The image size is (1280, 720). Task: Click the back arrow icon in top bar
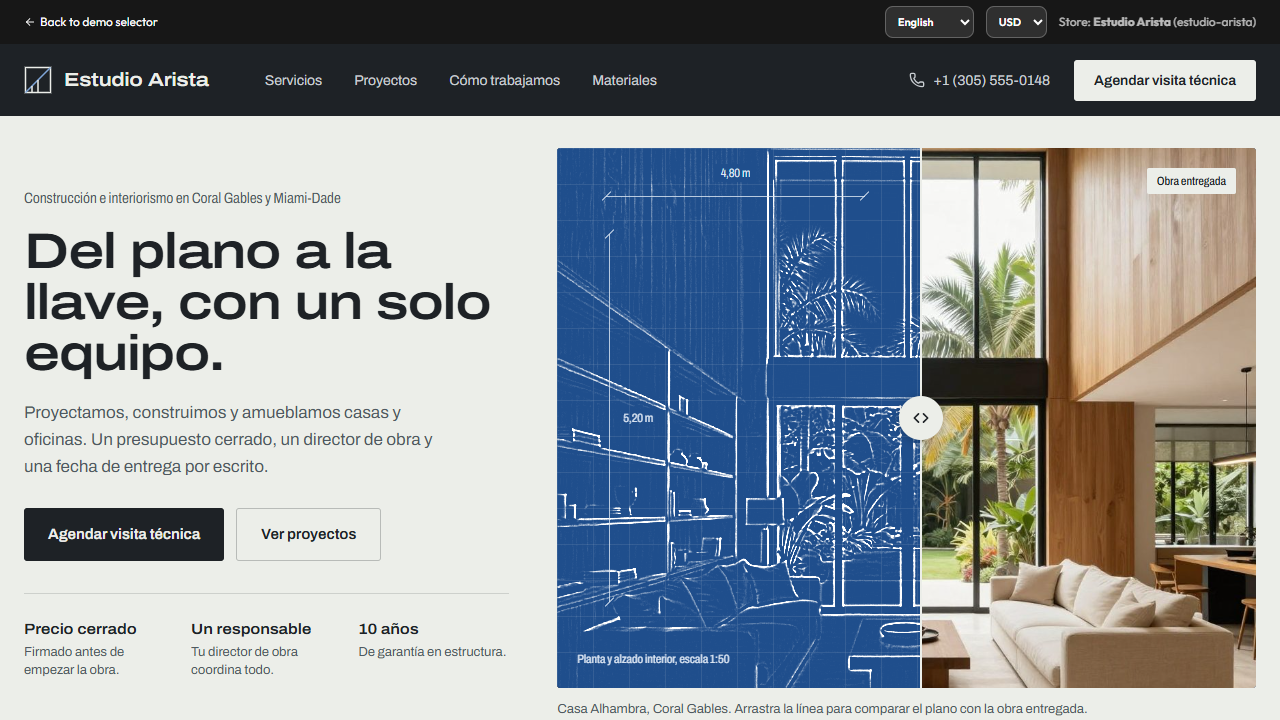[29, 22]
